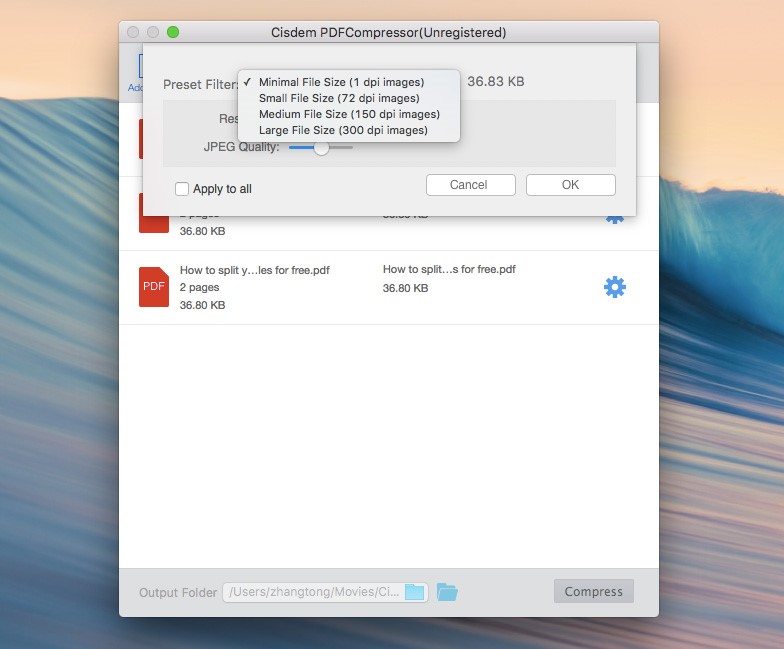The width and height of the screenshot is (784, 649).
Task: Click the Compress button
Action: point(594,592)
